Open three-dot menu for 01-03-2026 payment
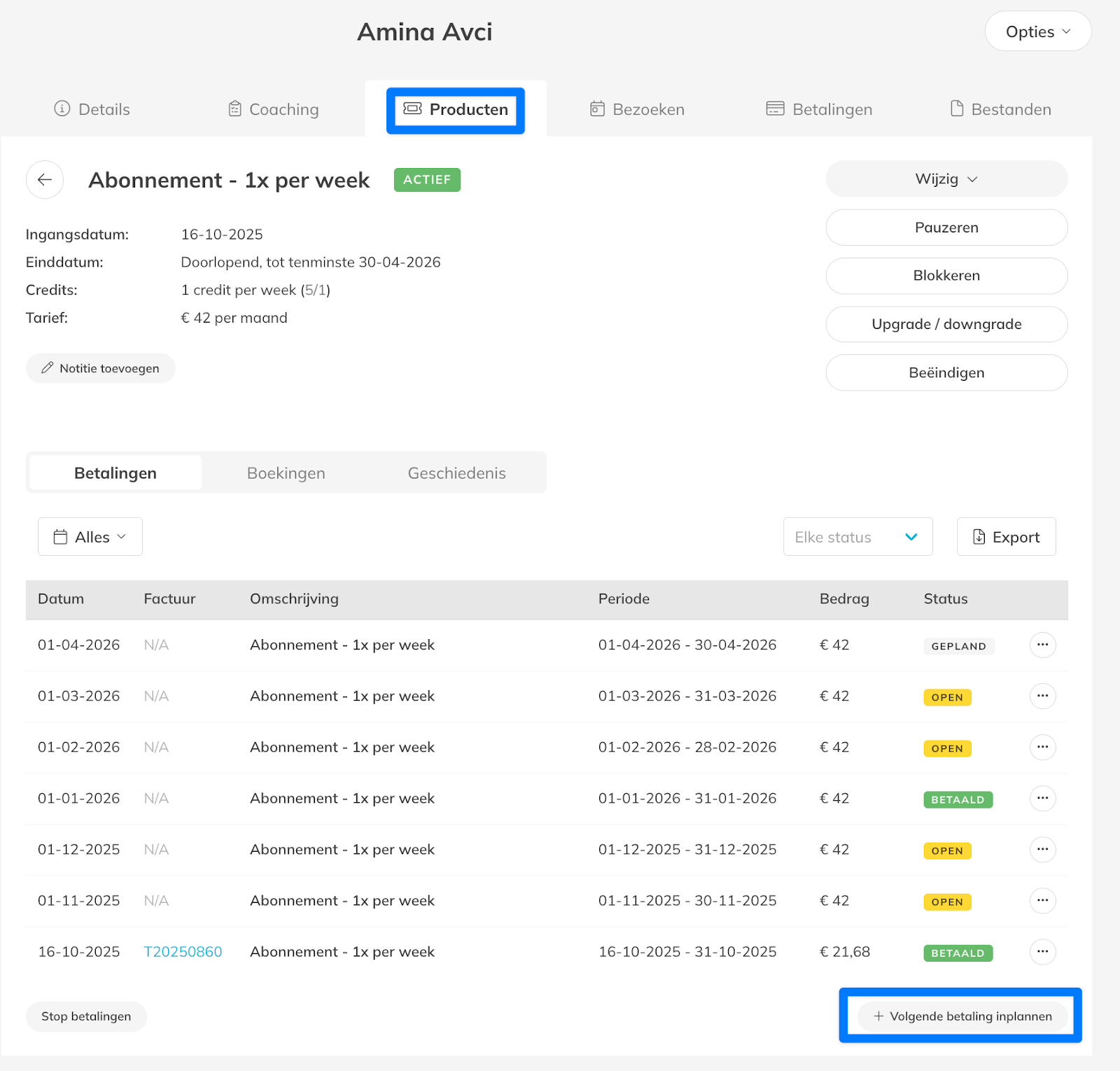This screenshot has width=1120, height=1071. pos(1042,696)
